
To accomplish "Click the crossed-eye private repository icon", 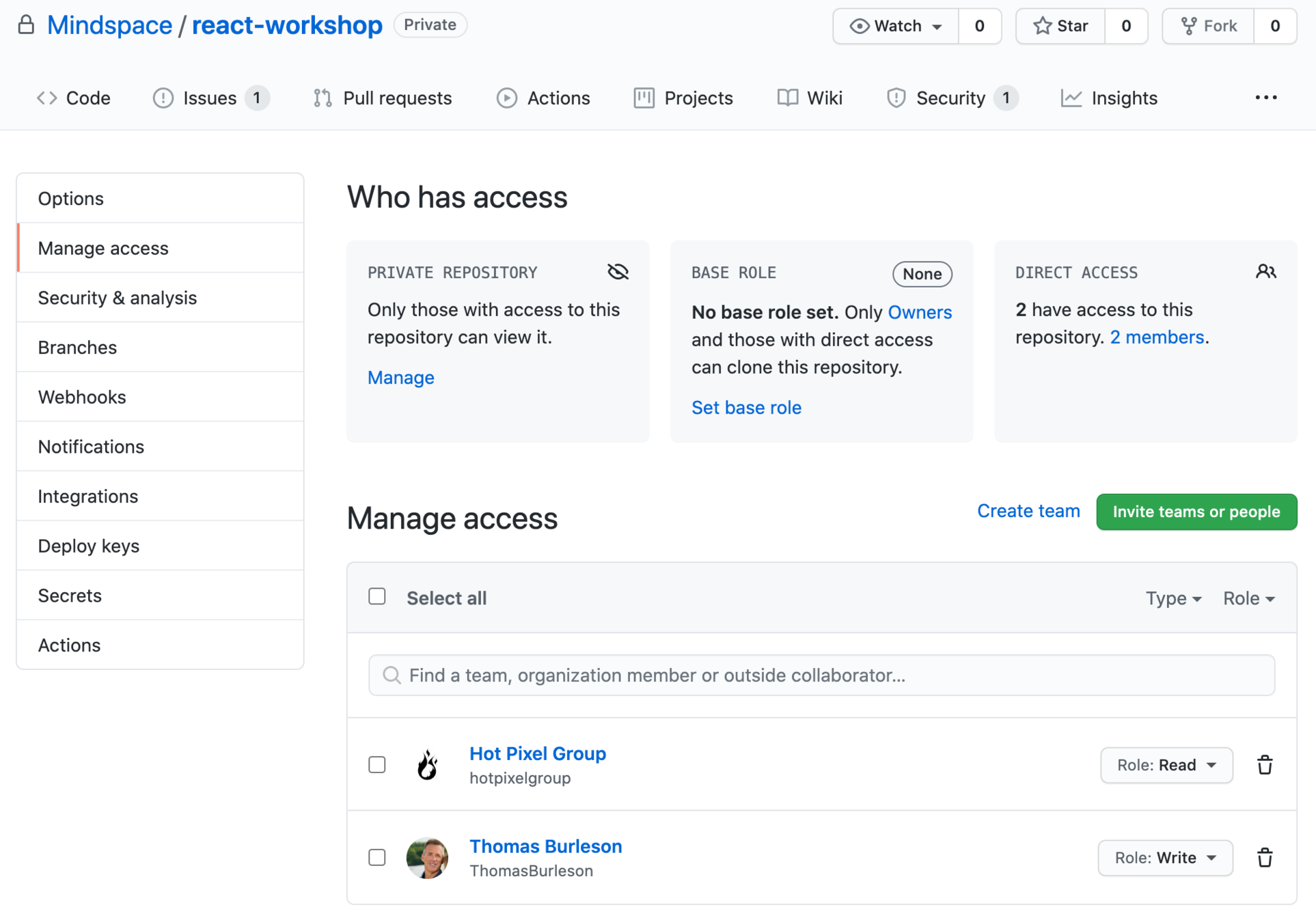I will coord(618,272).
